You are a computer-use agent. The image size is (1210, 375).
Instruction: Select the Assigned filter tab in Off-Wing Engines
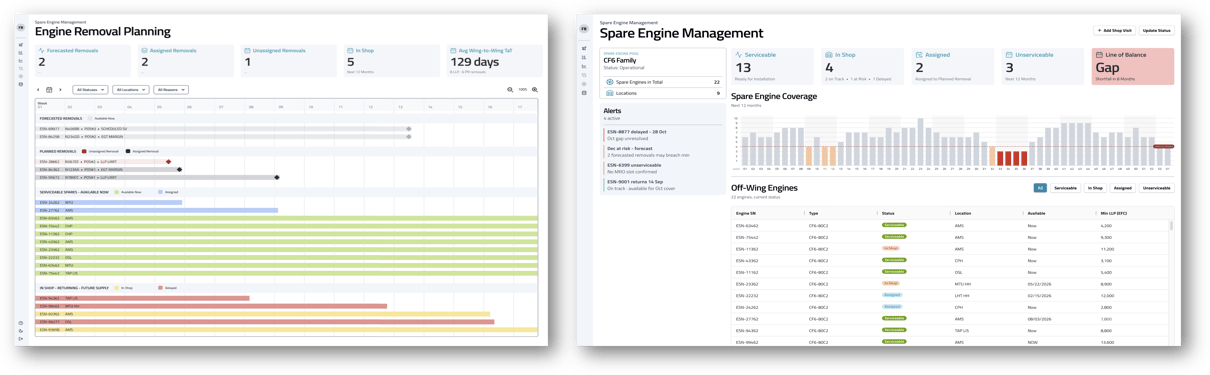pyautogui.click(x=1123, y=188)
